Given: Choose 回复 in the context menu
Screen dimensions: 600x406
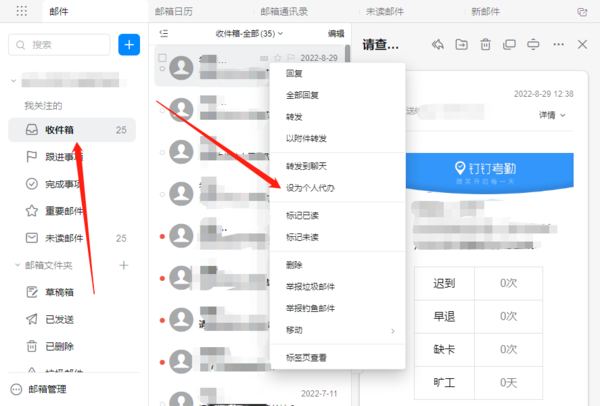Looking at the screenshot, I should click(338, 73).
